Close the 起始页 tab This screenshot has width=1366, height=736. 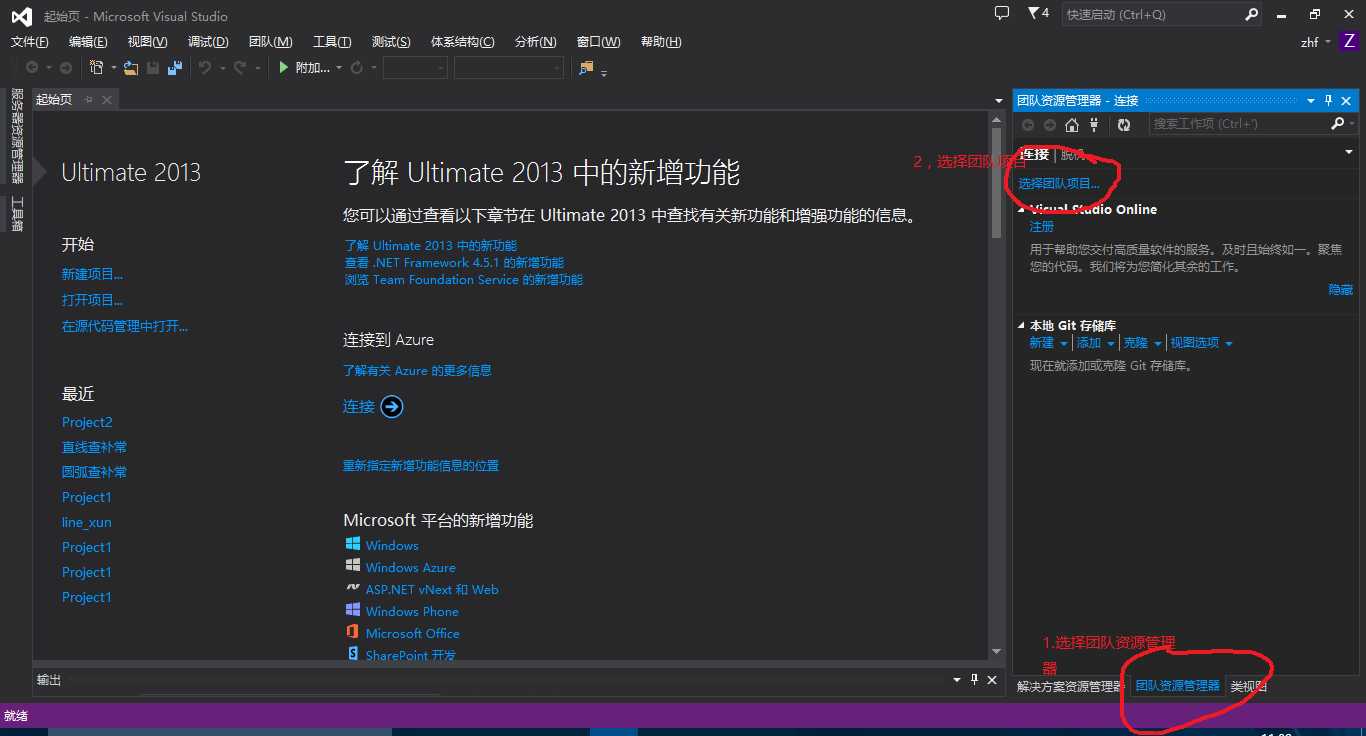pos(107,99)
